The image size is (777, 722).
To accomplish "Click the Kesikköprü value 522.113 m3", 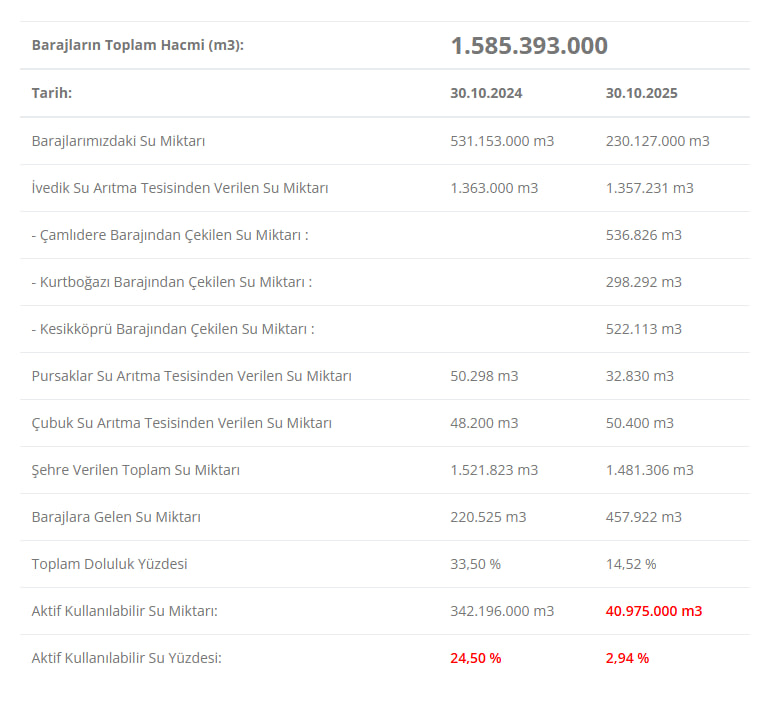I will [643, 329].
